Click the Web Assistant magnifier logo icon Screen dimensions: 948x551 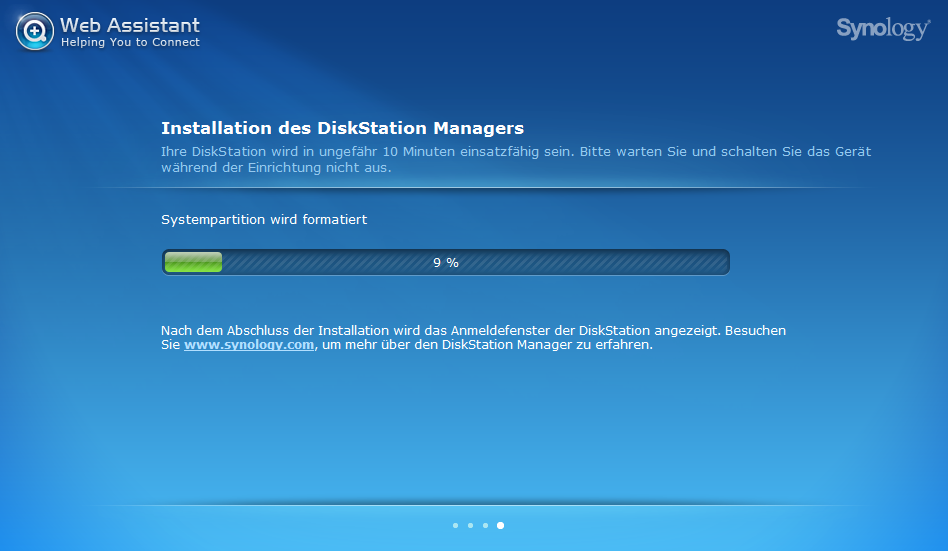click(x=34, y=31)
